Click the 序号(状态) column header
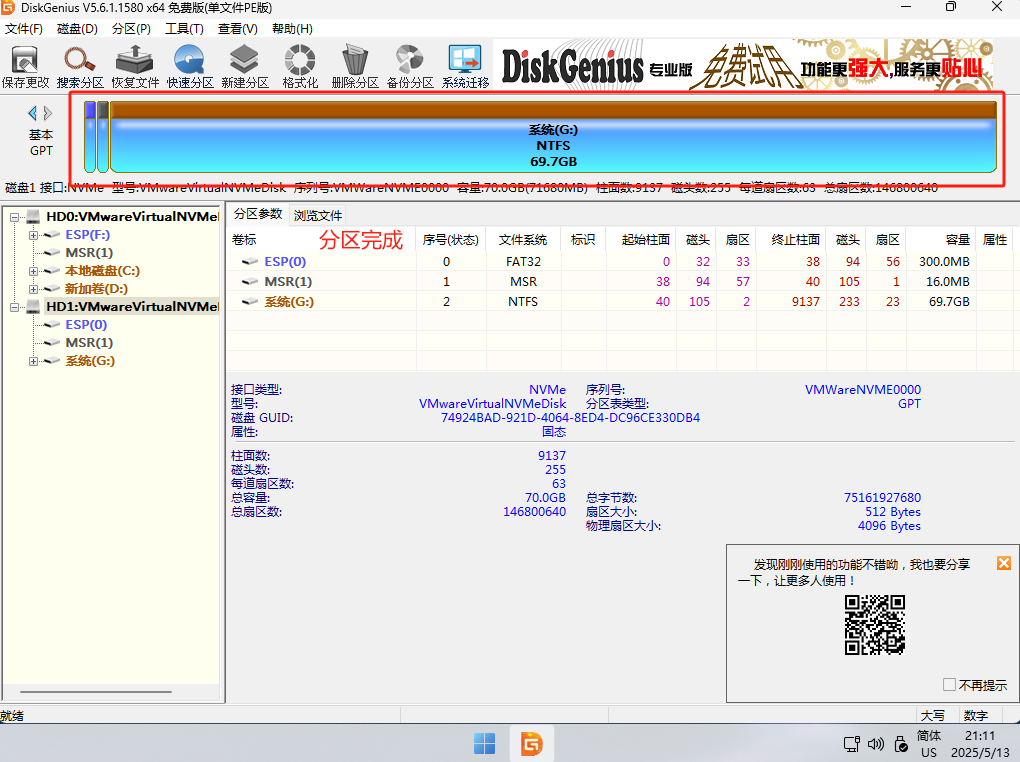 pyautogui.click(x=451, y=240)
